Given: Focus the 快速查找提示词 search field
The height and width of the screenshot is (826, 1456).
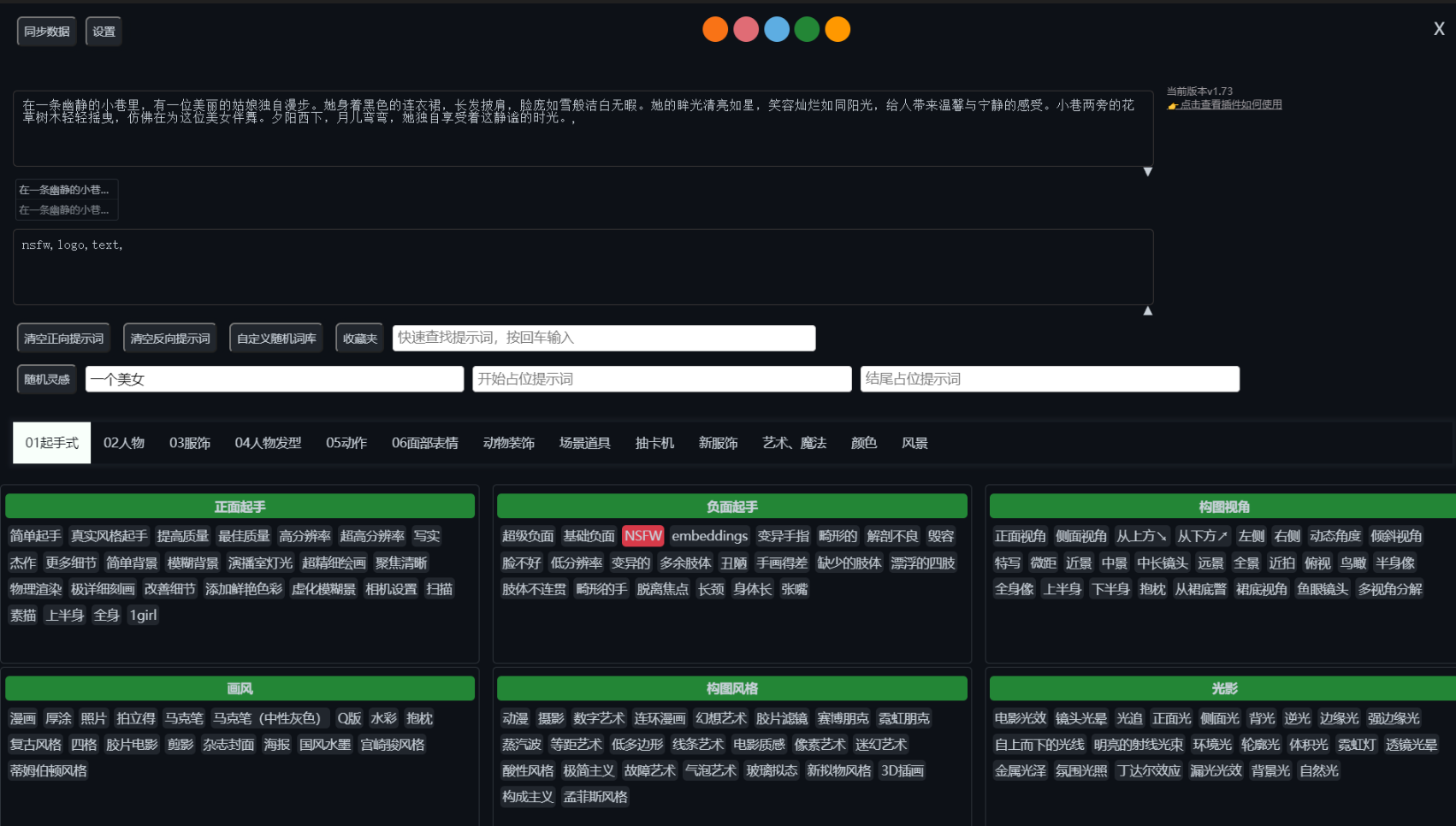Looking at the screenshot, I should 603,338.
